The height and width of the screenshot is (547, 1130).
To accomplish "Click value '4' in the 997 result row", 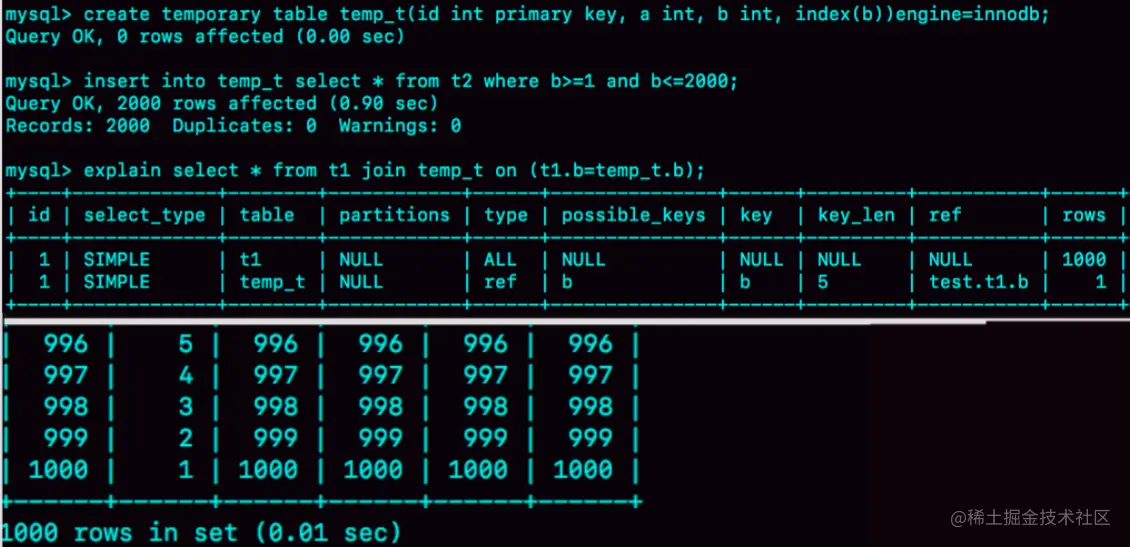I will point(186,375).
